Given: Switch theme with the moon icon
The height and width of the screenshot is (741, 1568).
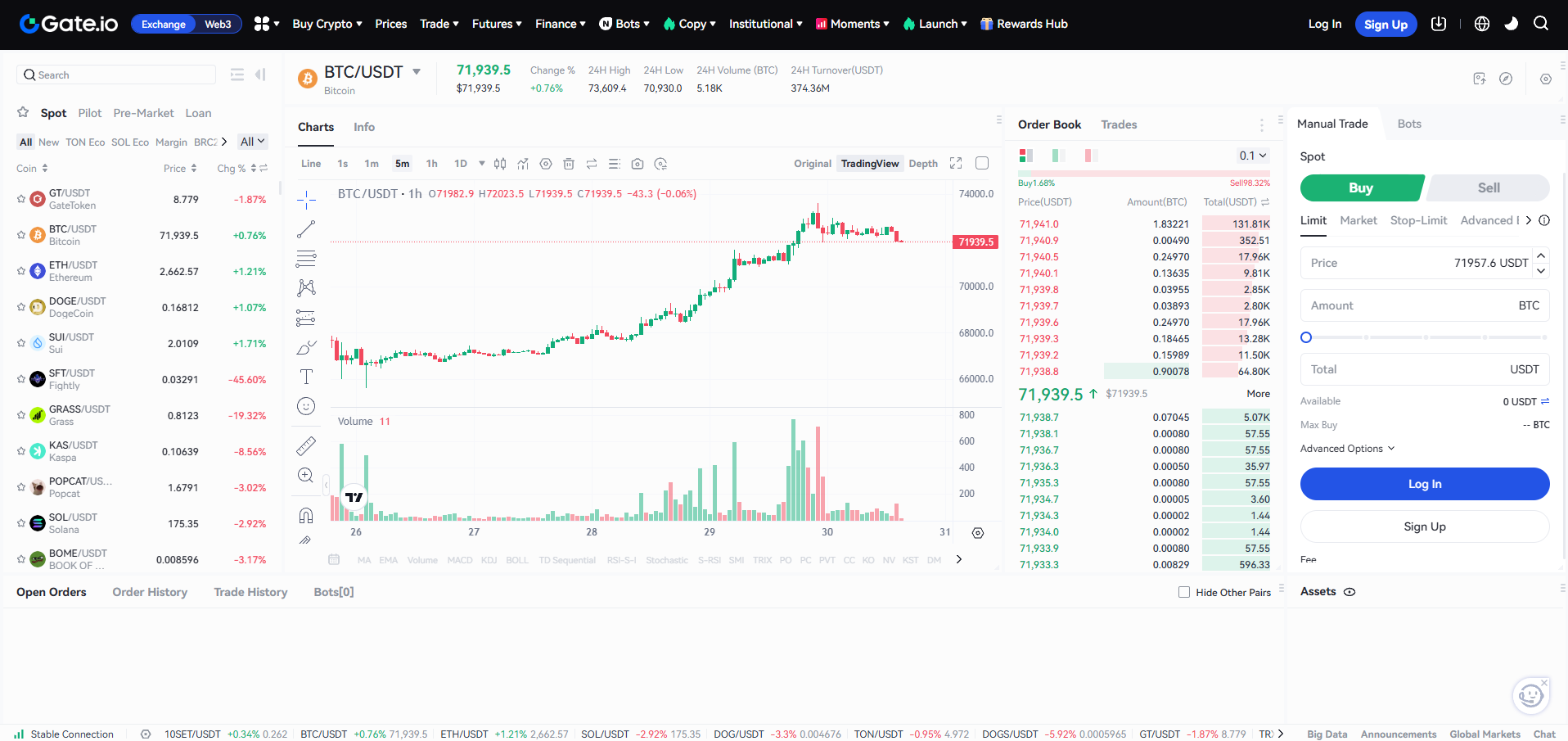Looking at the screenshot, I should 1512,24.
